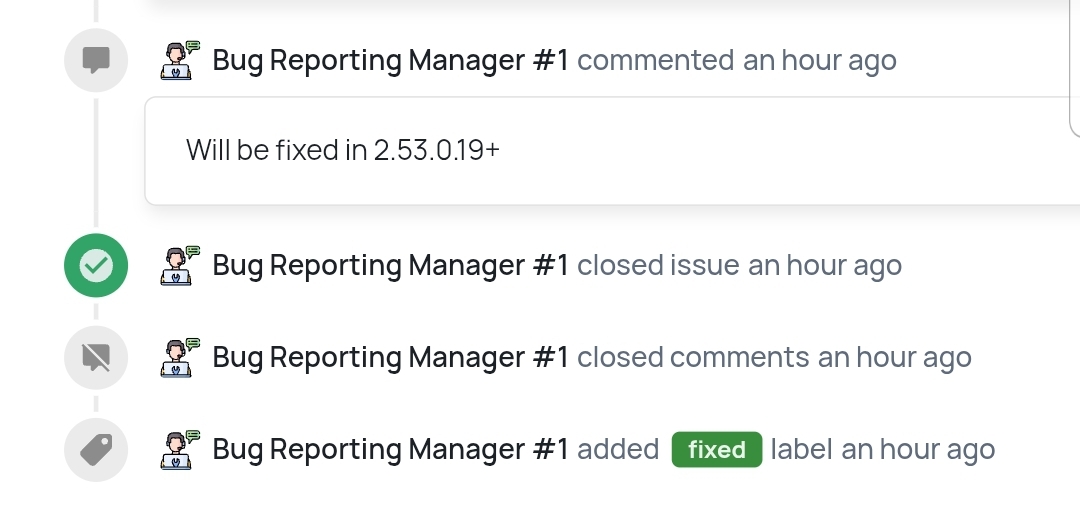Viewport: 1080px width, 509px height.
Task: Click the 'closed issue' event text
Action: (658, 265)
